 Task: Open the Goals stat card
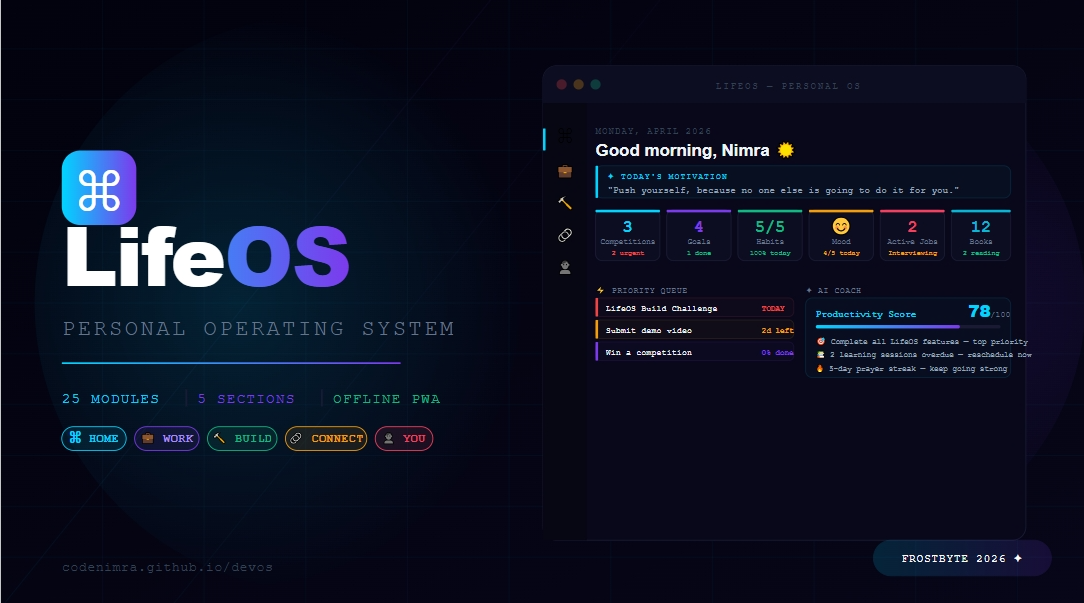click(x=698, y=235)
